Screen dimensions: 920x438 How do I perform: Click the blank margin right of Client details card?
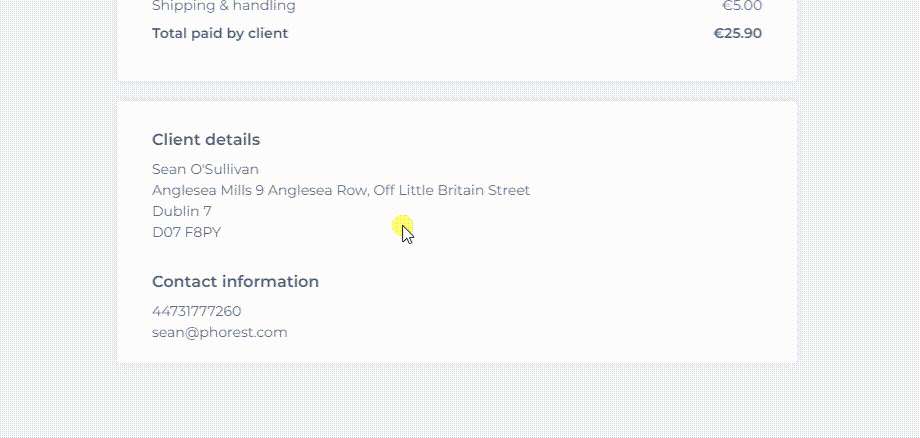point(859,232)
